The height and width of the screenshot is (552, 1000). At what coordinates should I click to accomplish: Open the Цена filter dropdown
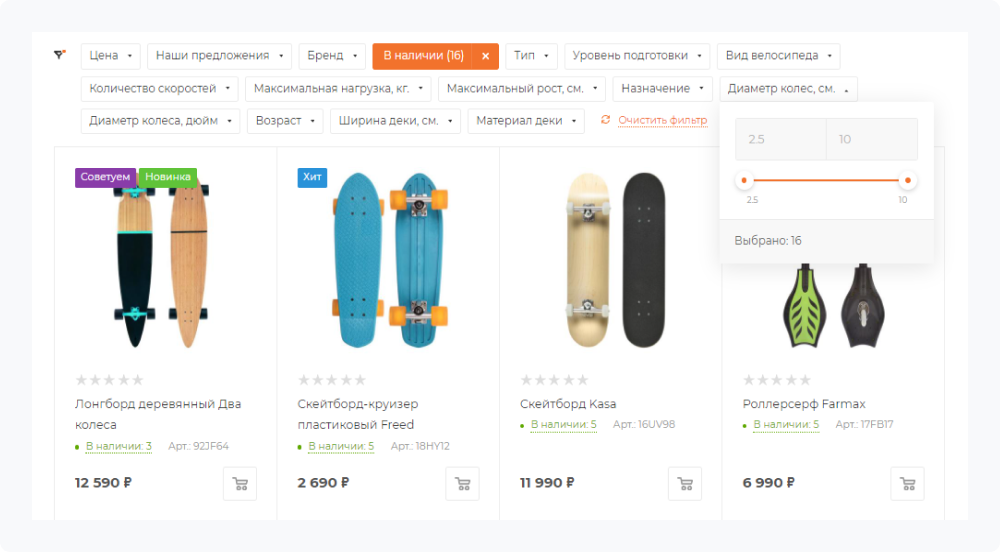[x=110, y=56]
